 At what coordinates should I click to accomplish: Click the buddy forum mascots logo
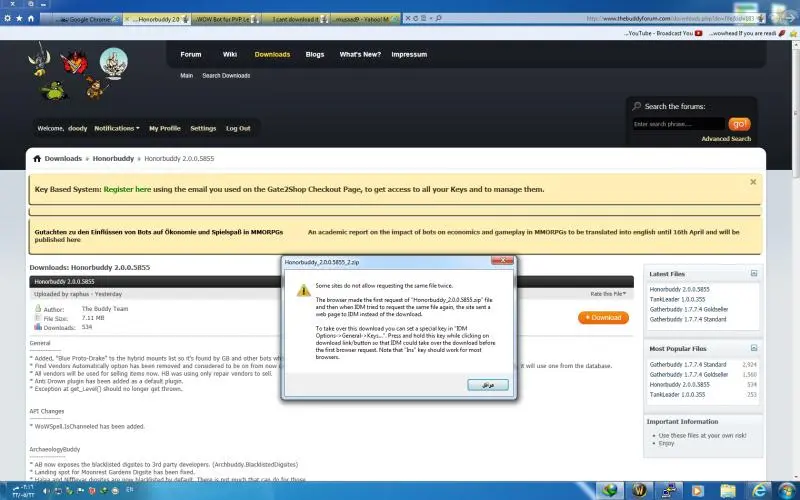pos(78,72)
